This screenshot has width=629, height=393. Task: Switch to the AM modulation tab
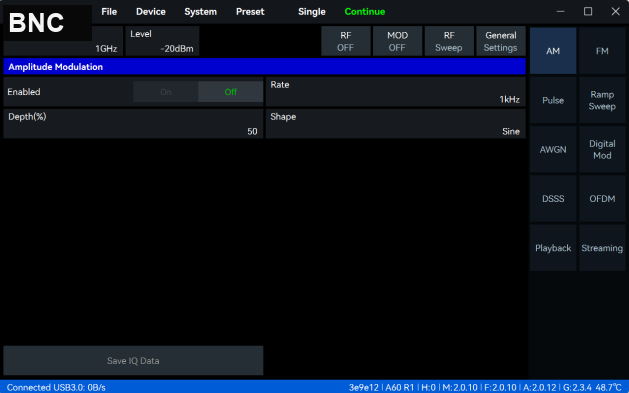tap(553, 51)
